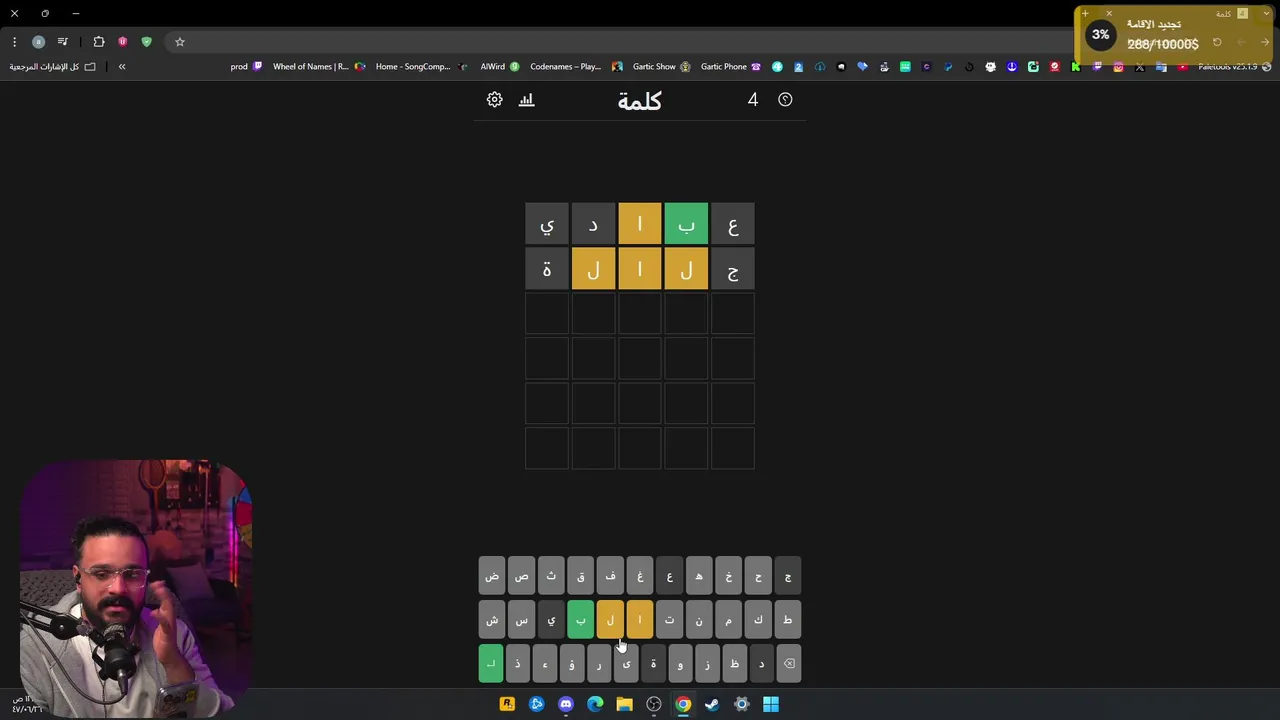This screenshot has height=720, width=1280.
Task: Open the game settings gear
Action: (494, 100)
